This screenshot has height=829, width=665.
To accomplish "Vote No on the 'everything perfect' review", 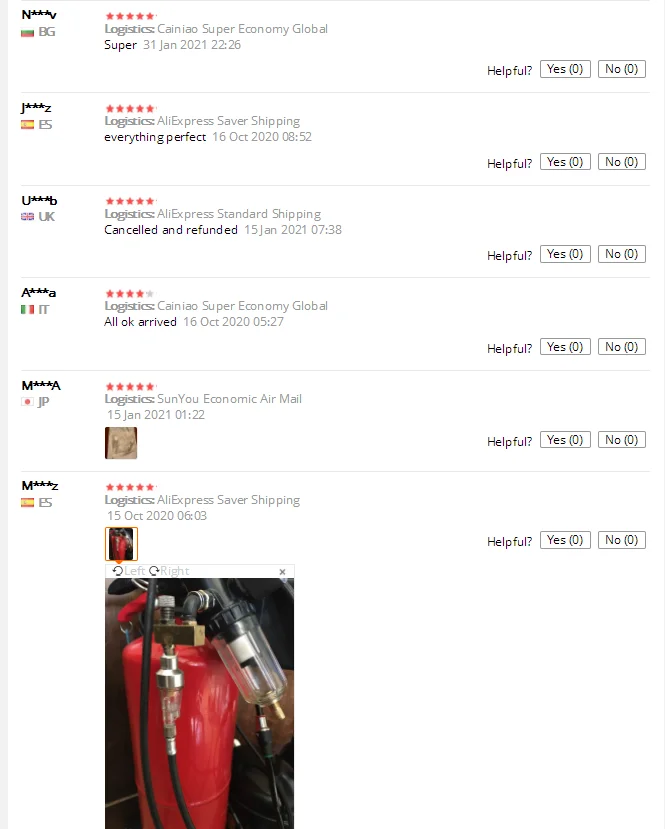I will [622, 162].
